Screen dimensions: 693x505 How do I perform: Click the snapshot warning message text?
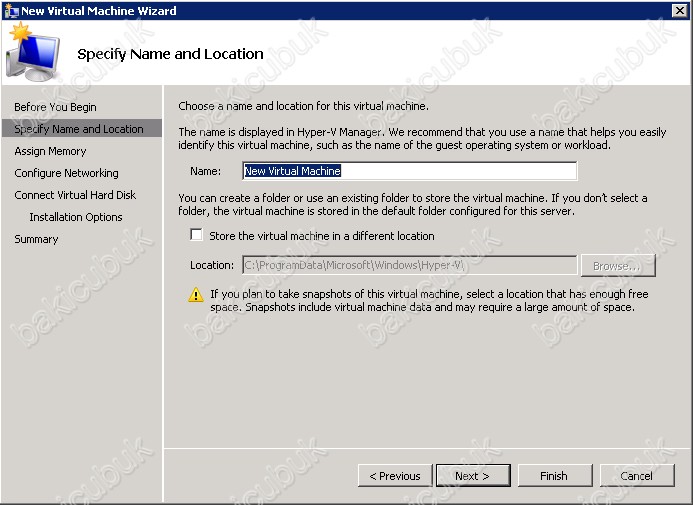click(x=429, y=300)
